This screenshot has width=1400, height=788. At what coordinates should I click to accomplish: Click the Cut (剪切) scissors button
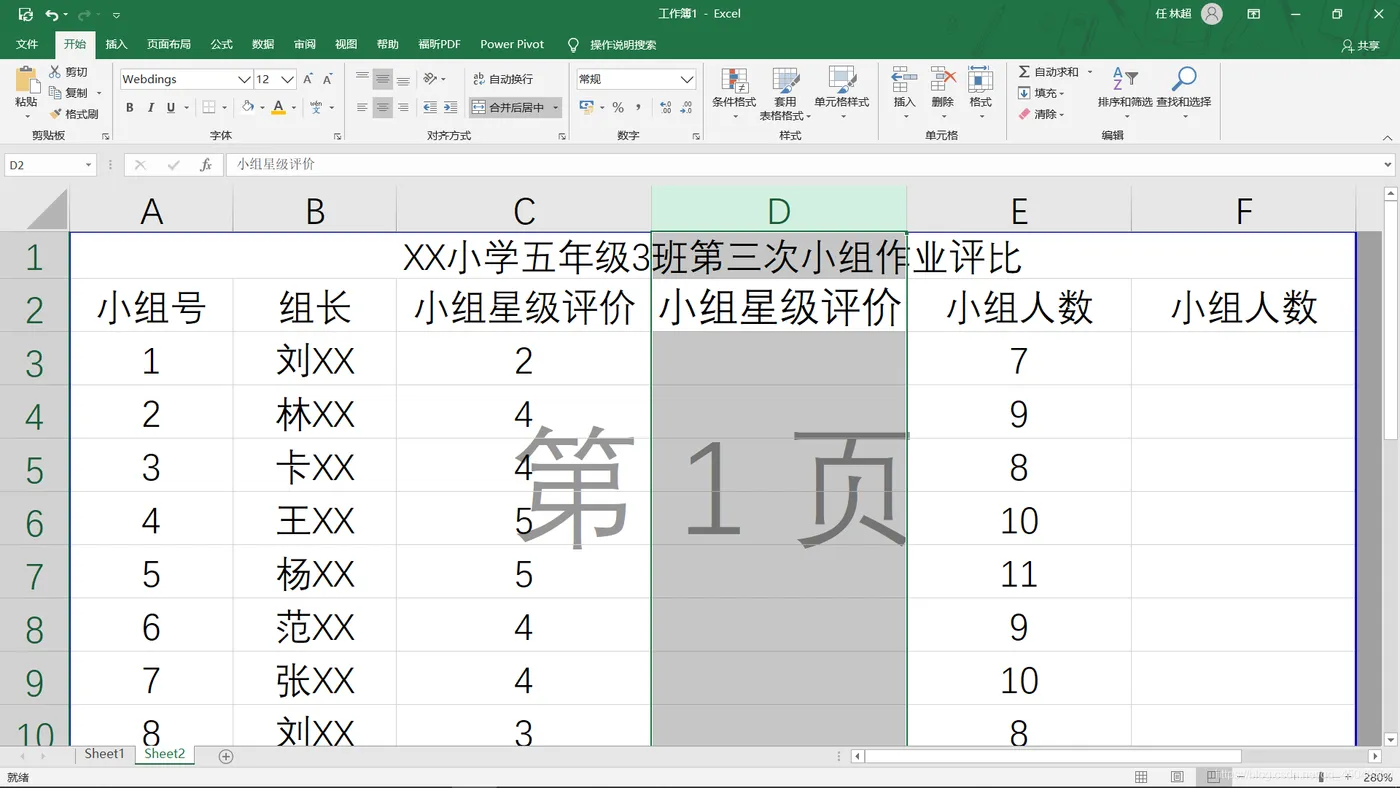pos(68,72)
